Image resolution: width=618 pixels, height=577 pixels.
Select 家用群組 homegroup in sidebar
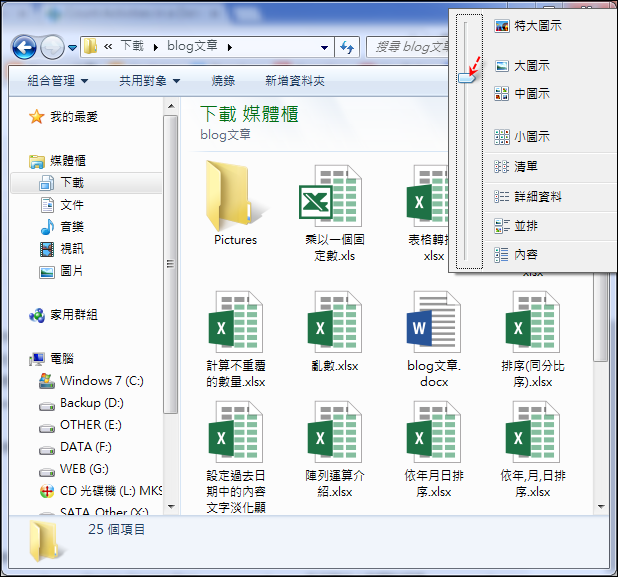[63, 315]
